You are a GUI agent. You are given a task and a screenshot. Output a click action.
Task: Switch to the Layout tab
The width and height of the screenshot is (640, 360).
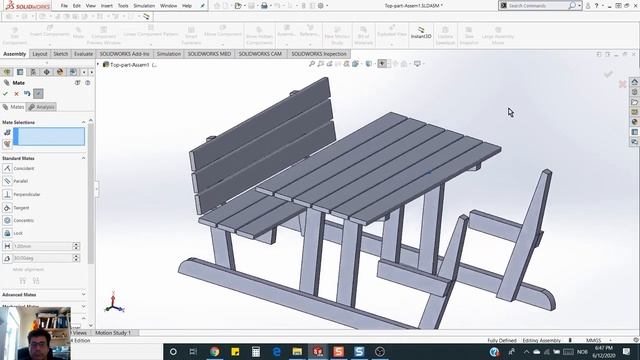click(x=40, y=54)
